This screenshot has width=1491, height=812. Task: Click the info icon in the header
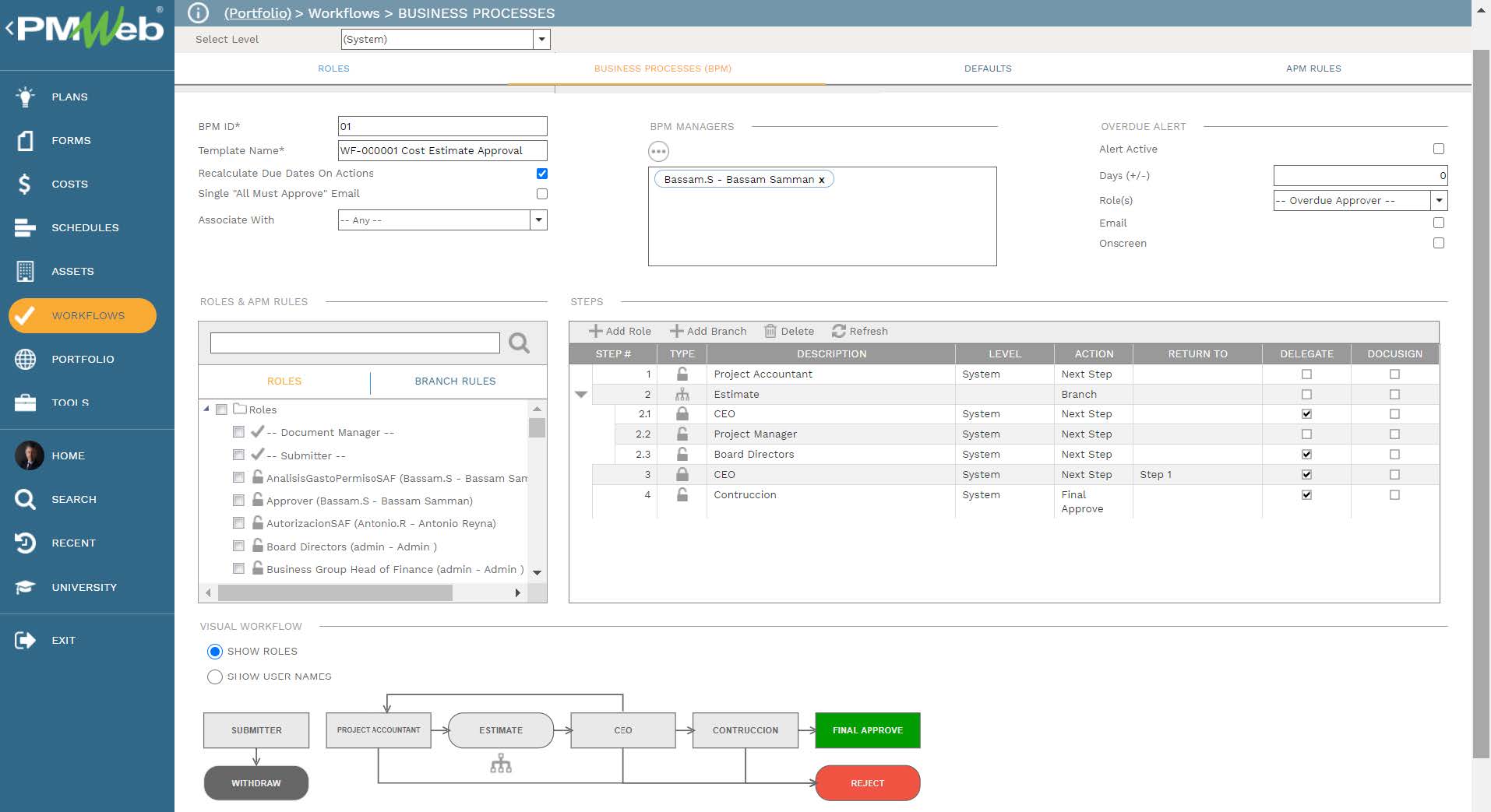click(196, 12)
